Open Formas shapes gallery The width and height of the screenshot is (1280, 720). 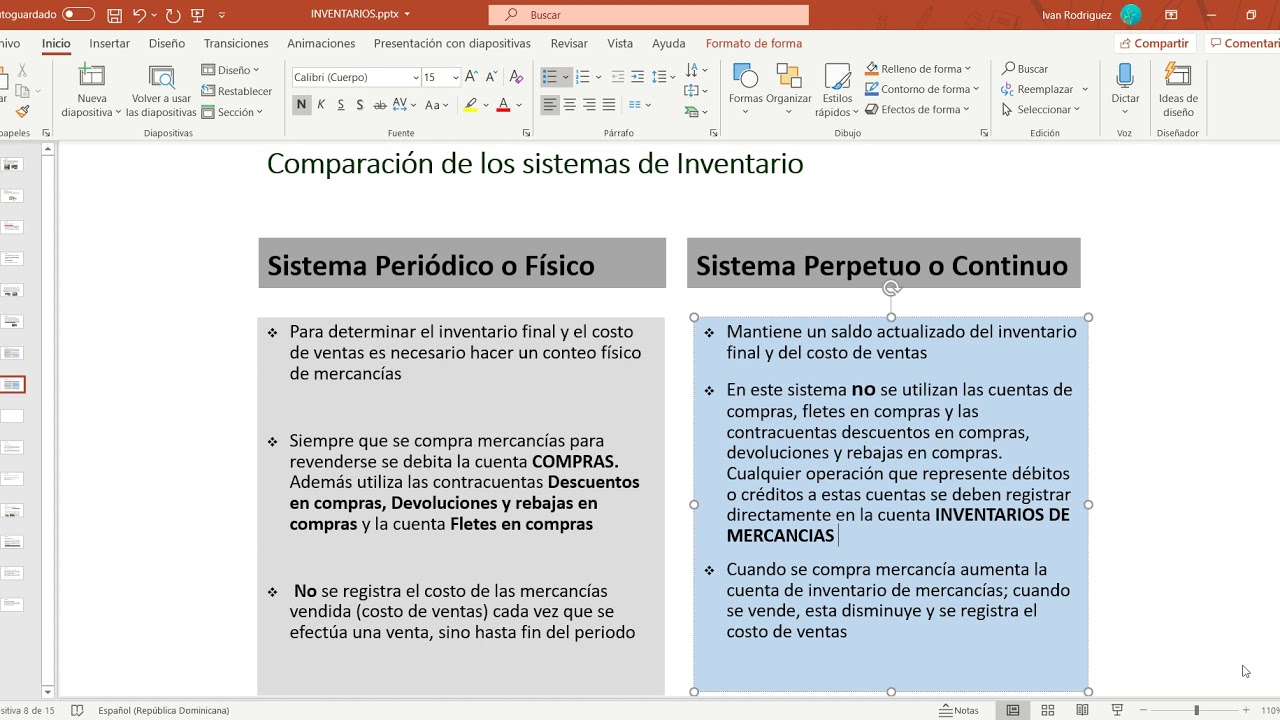[x=745, y=91]
